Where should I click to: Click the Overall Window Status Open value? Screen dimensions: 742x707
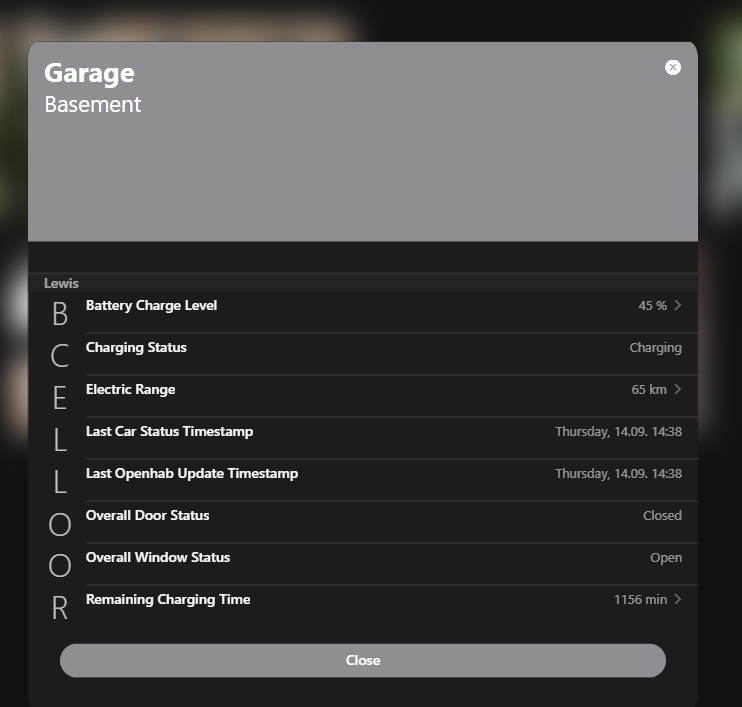pyautogui.click(x=666, y=557)
